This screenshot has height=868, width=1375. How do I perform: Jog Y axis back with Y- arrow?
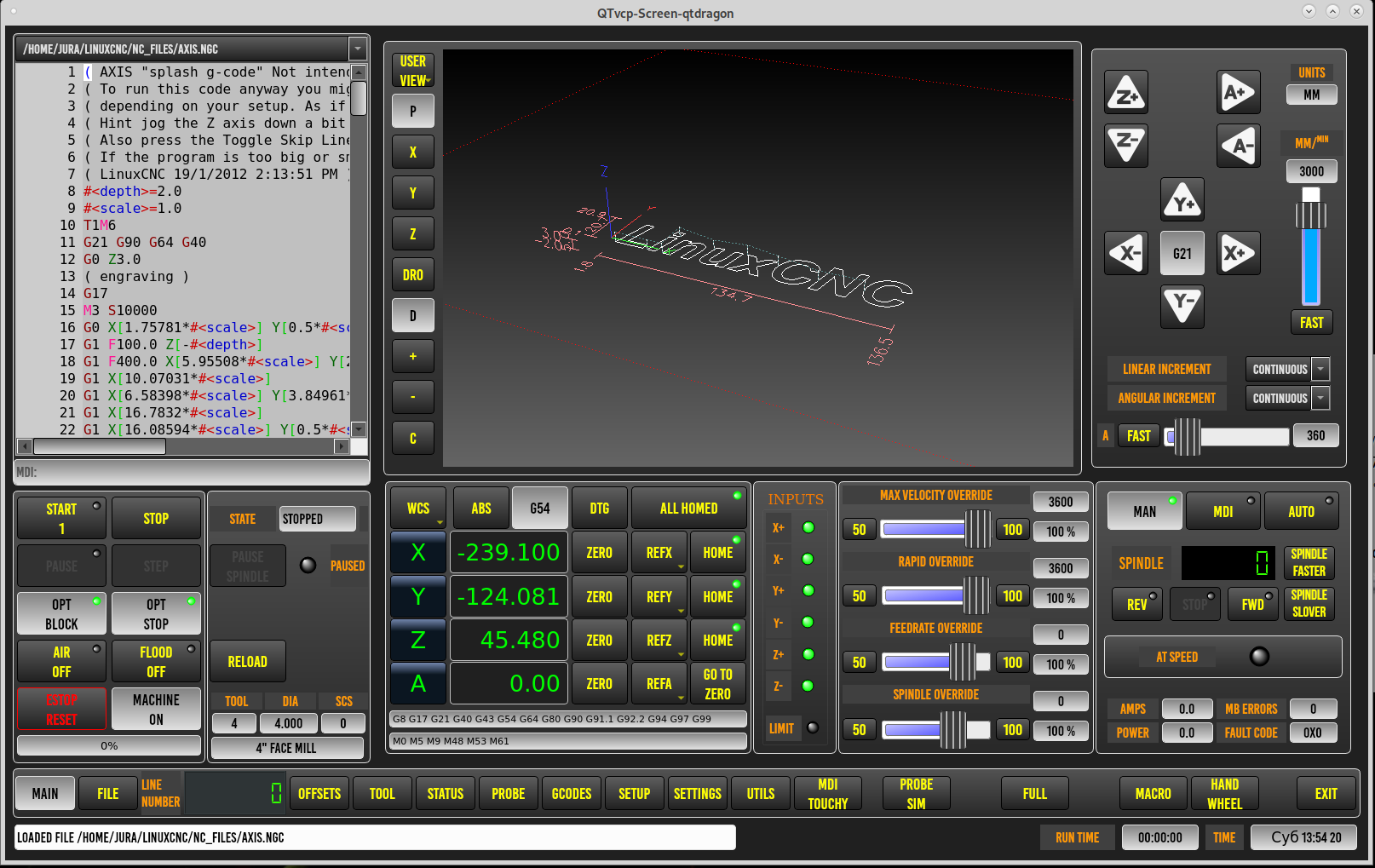tap(1182, 306)
